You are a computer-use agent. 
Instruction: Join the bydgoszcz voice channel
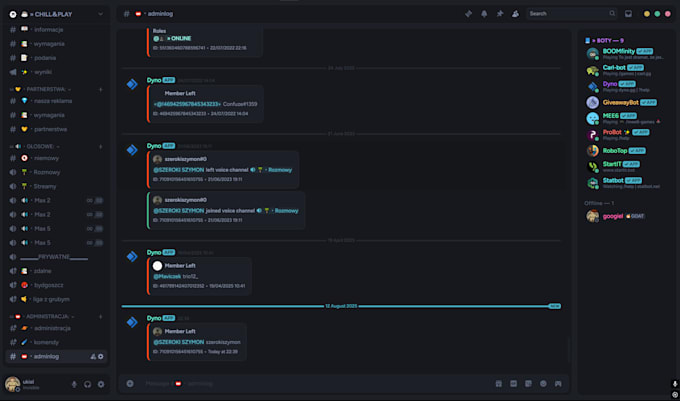click(56, 285)
